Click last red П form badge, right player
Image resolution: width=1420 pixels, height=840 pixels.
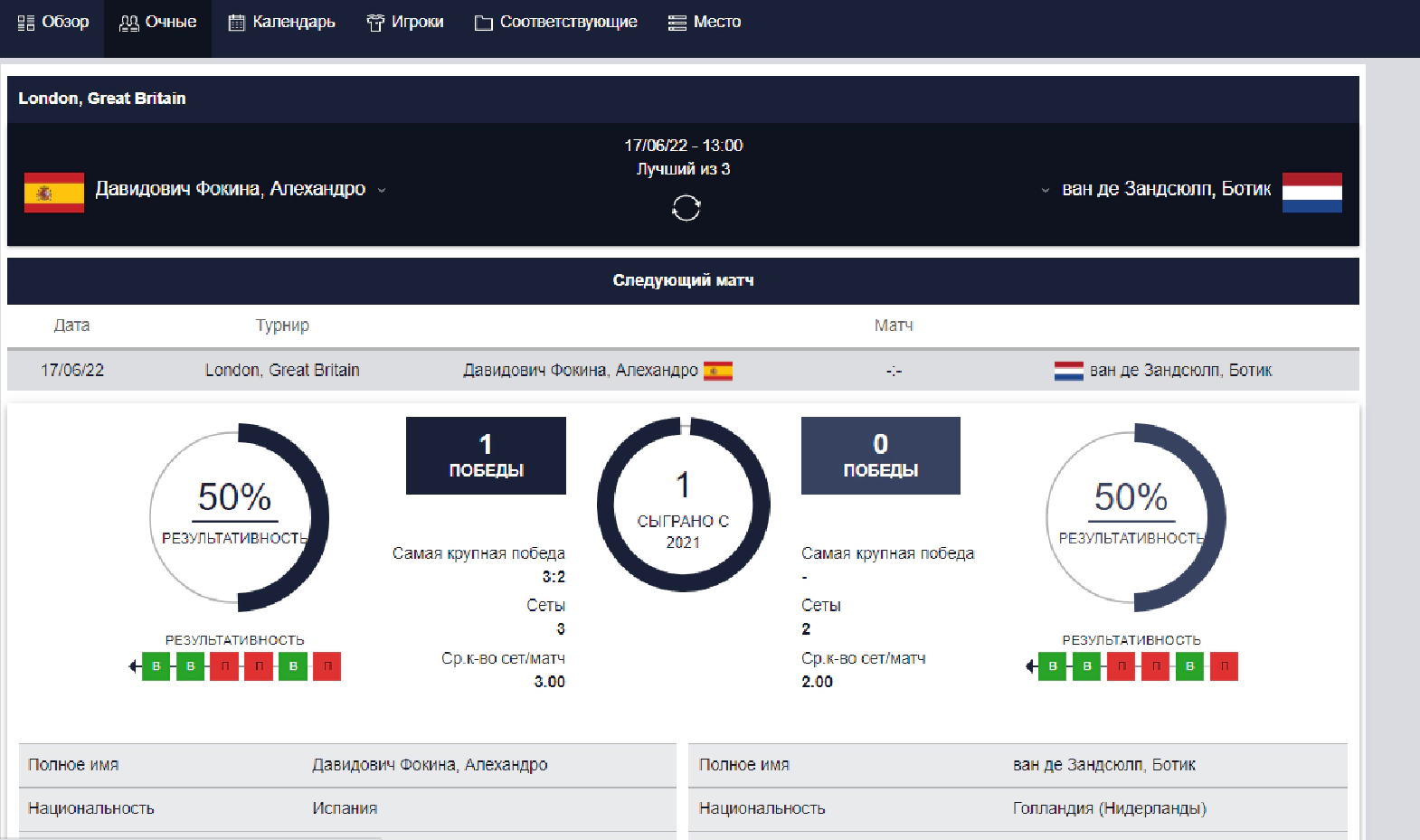[x=1225, y=666]
